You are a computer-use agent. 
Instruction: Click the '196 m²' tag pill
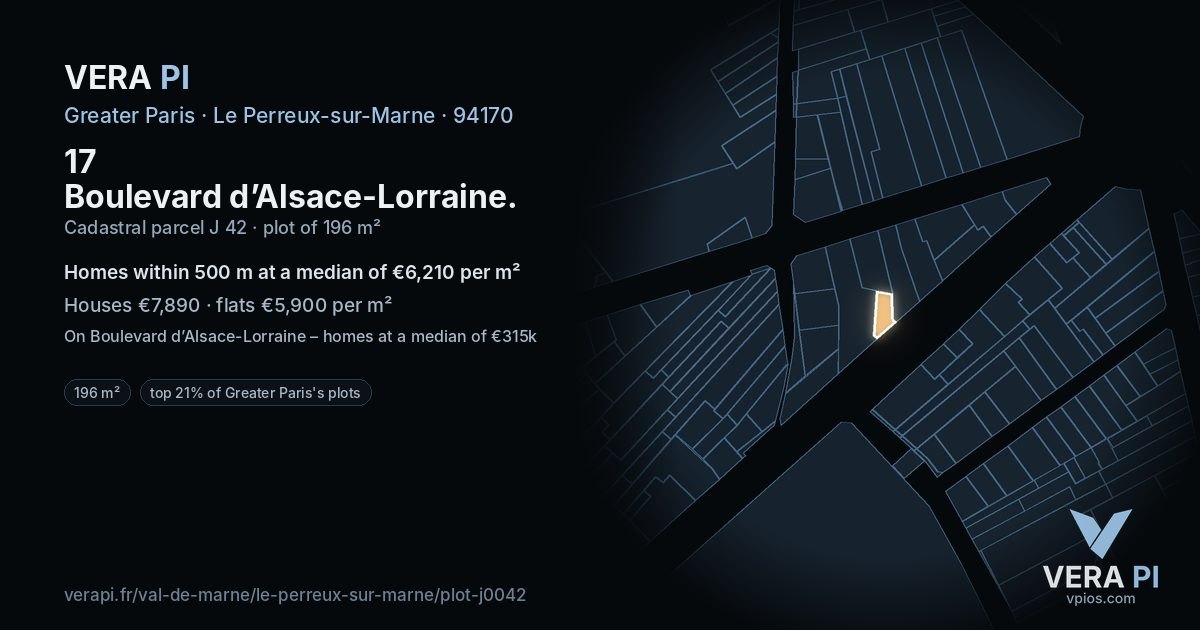click(97, 393)
